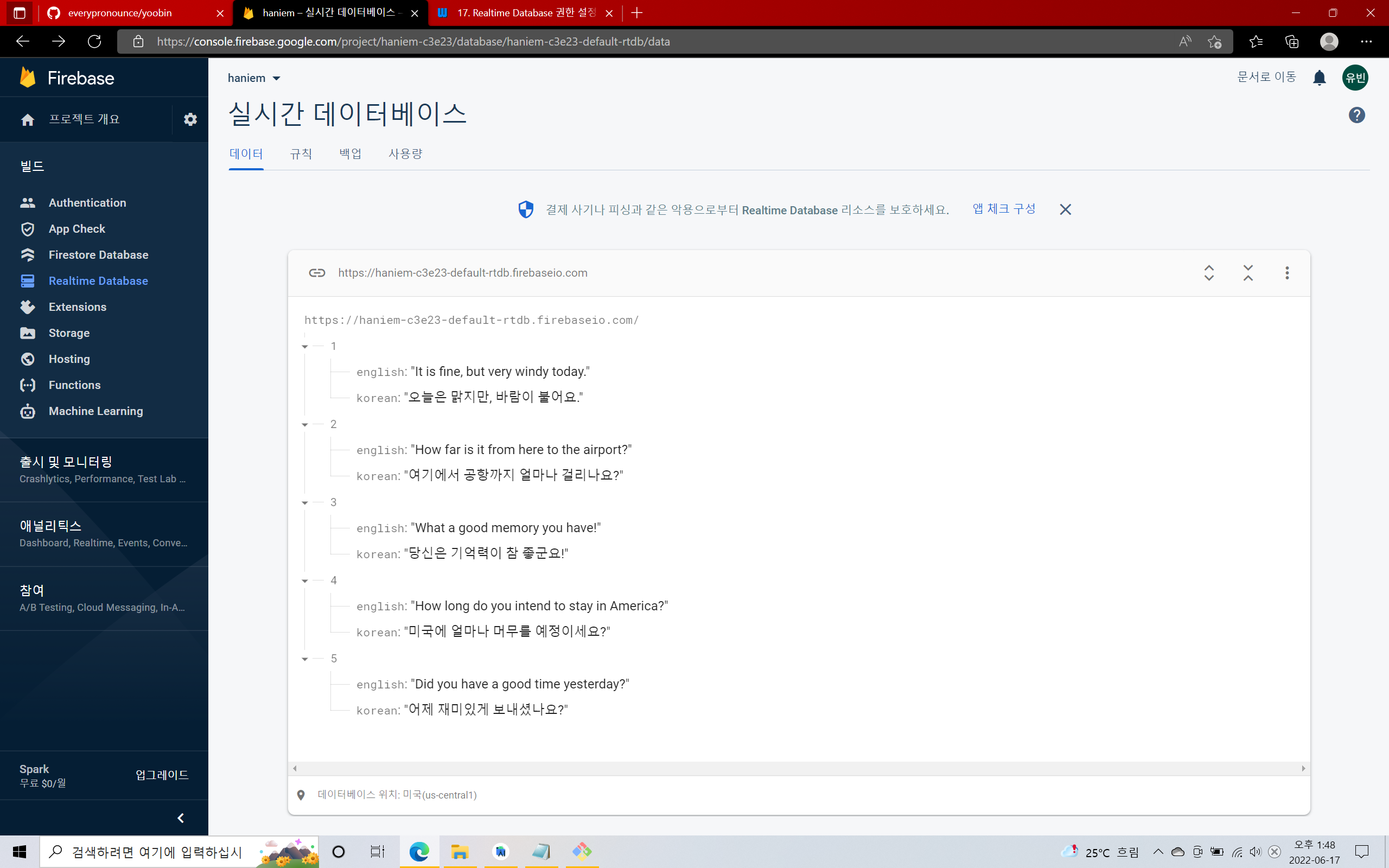1389x868 pixels.
Task: Copy the database URL link icon
Action: pos(317,273)
